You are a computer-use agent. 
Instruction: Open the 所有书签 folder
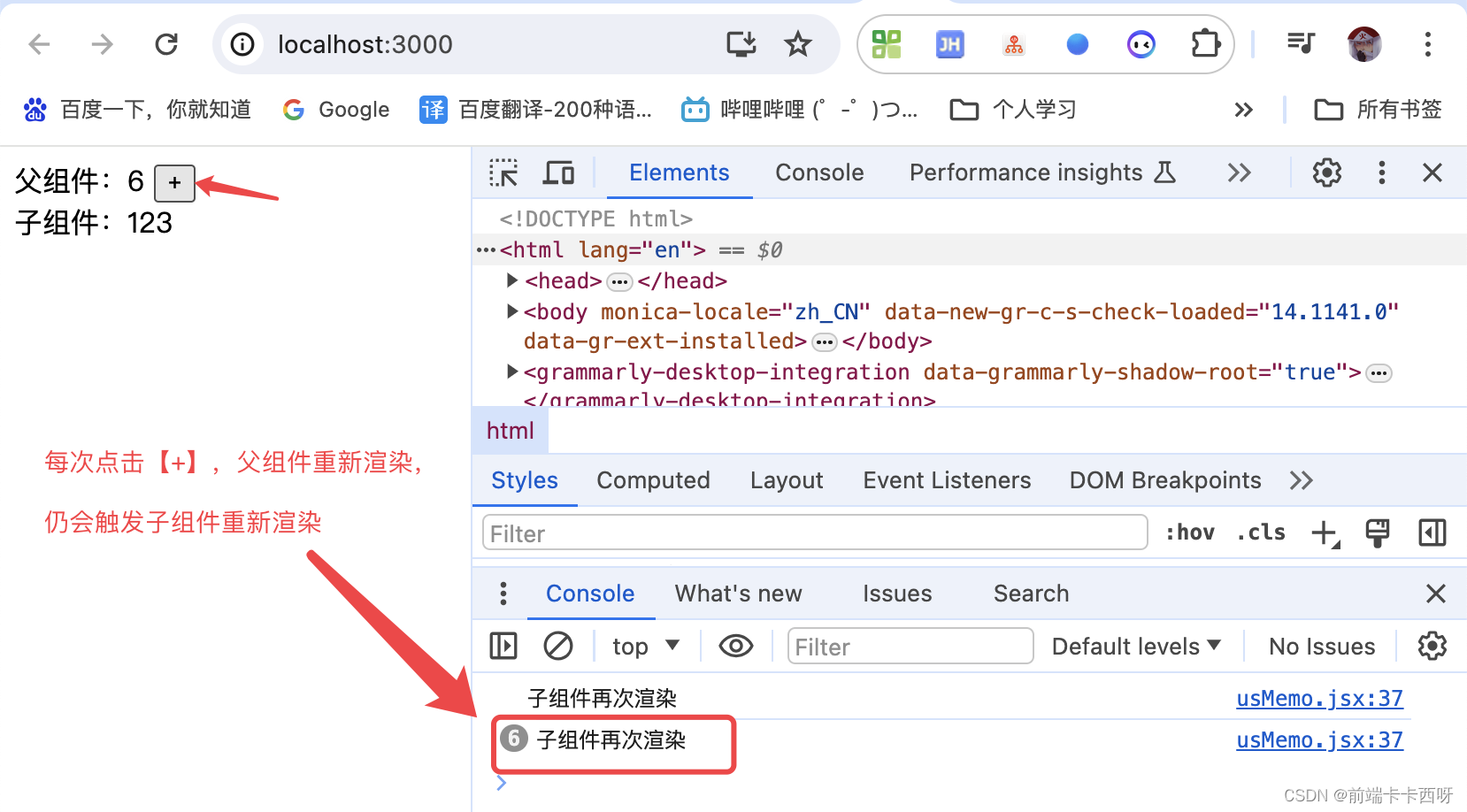(1379, 110)
